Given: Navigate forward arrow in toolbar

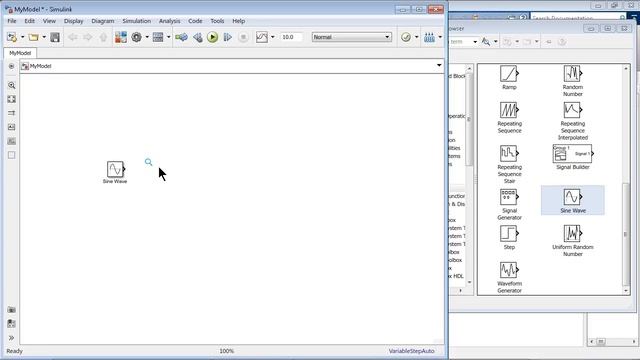Looking at the screenshot, I should click(88, 37).
